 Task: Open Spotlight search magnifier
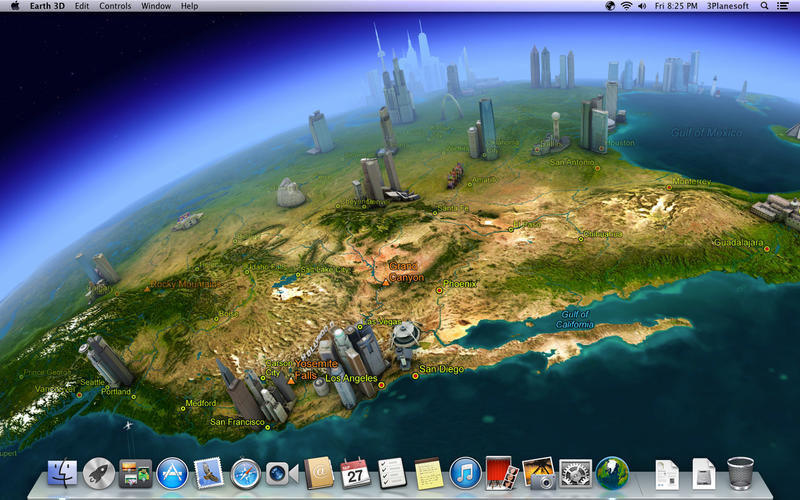point(765,6)
